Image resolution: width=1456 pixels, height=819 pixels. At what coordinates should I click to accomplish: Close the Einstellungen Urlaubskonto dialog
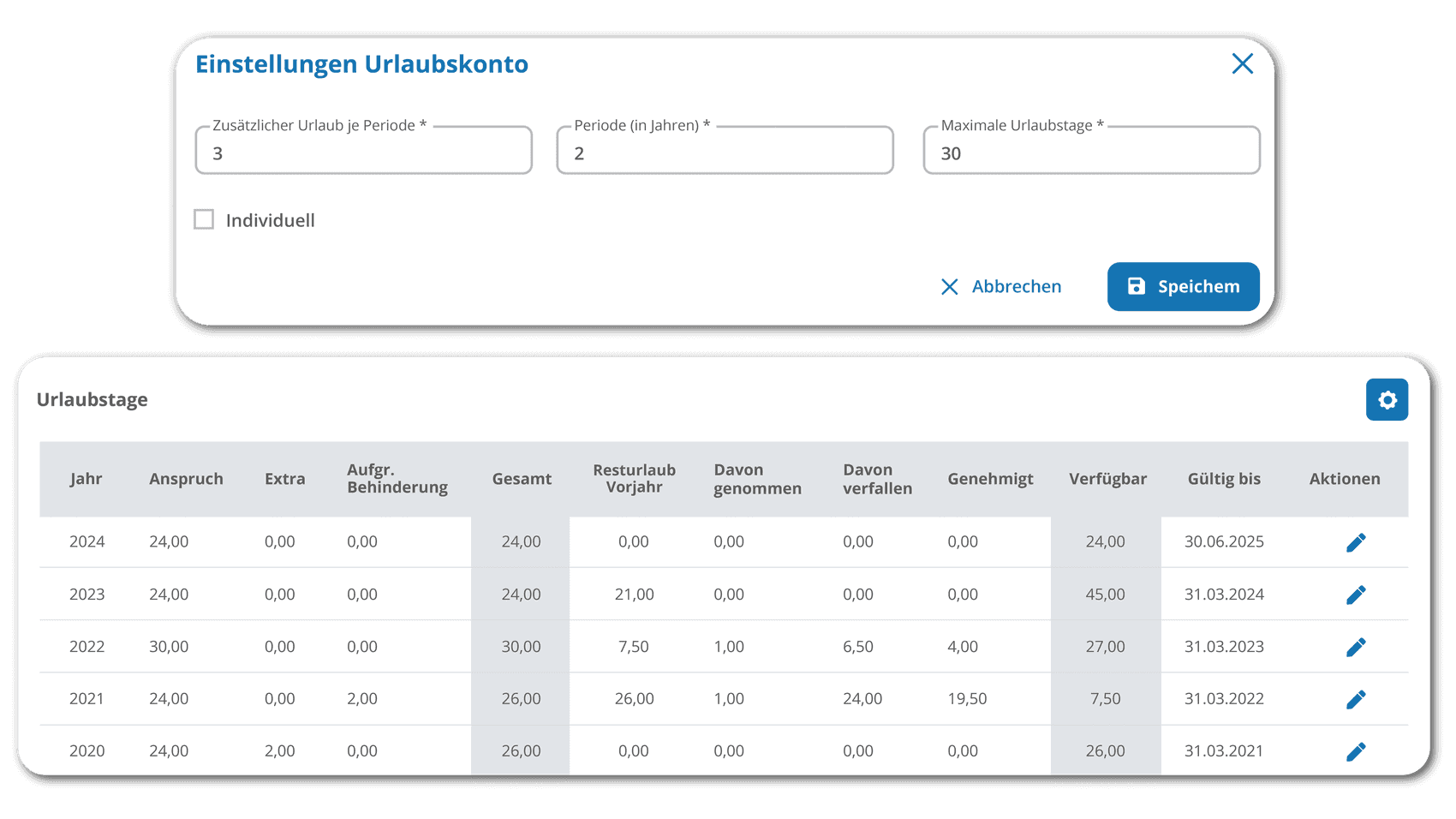point(1243,63)
